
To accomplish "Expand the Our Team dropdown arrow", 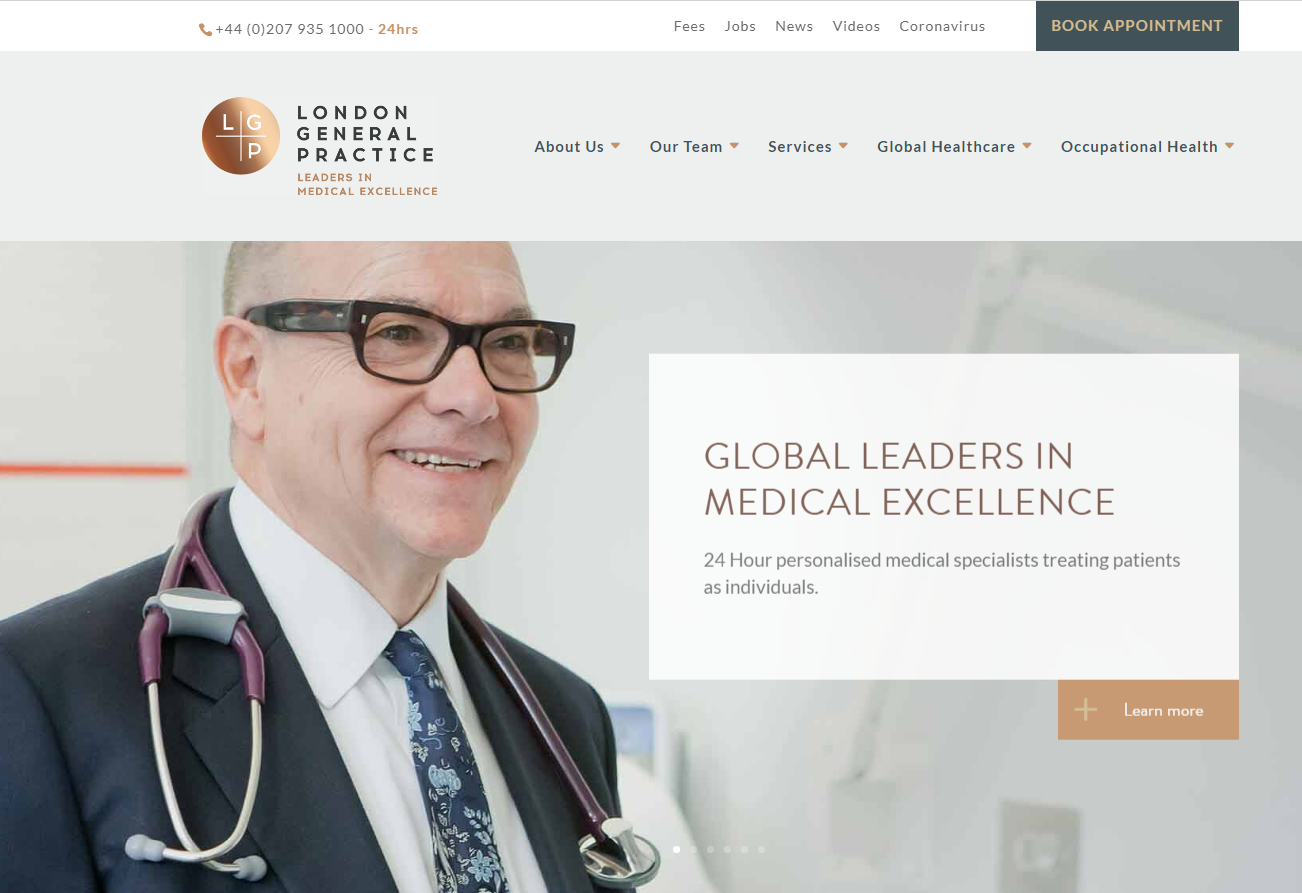I will (x=734, y=146).
